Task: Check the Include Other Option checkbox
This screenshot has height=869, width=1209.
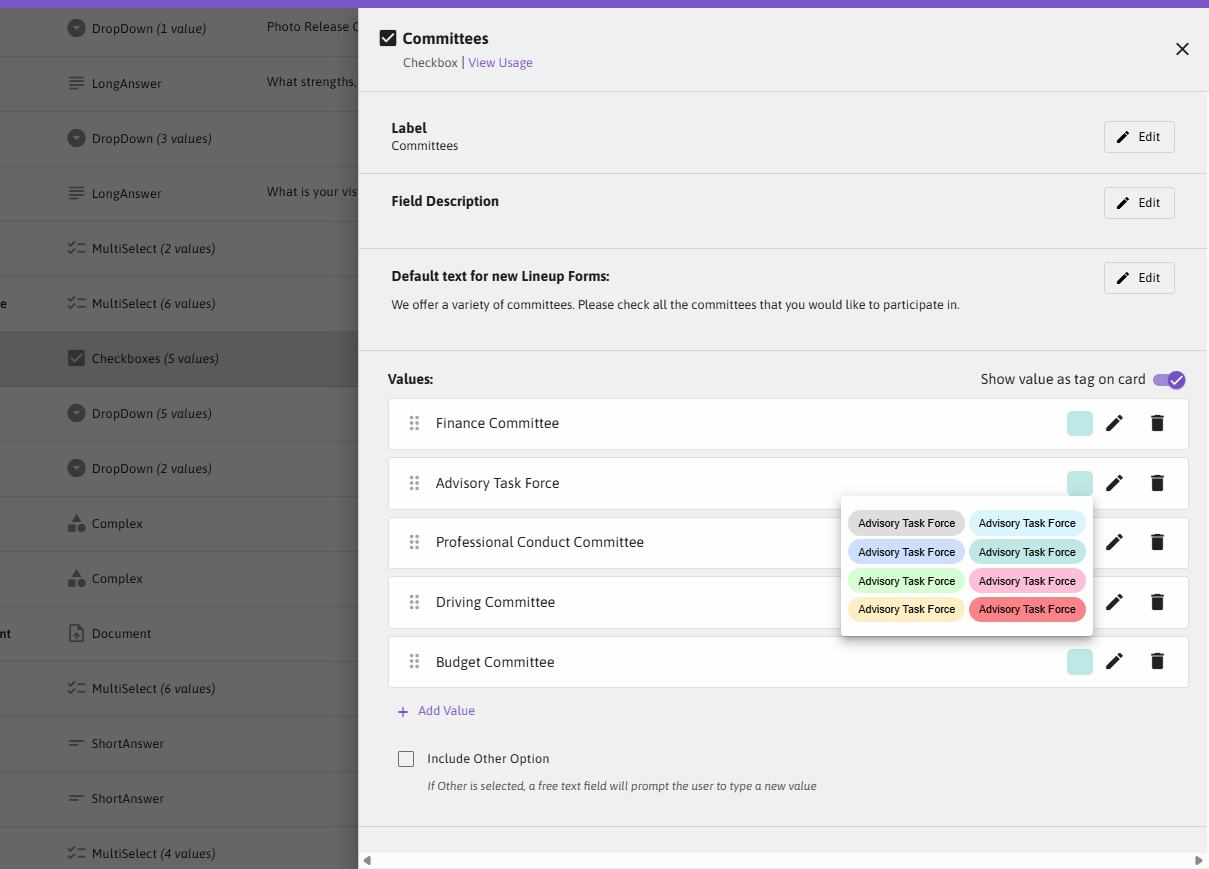Action: coord(406,759)
